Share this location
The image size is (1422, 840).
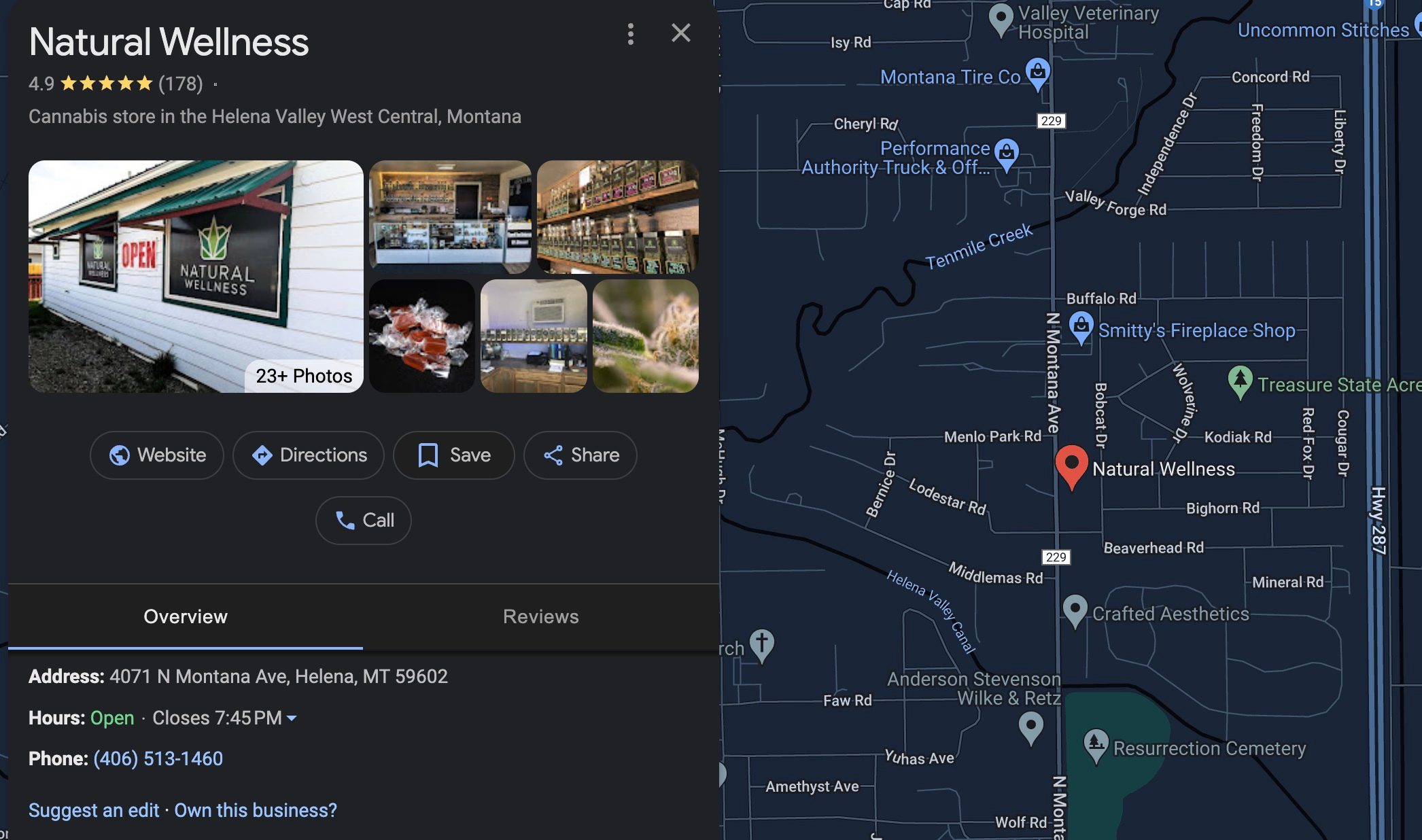point(580,455)
